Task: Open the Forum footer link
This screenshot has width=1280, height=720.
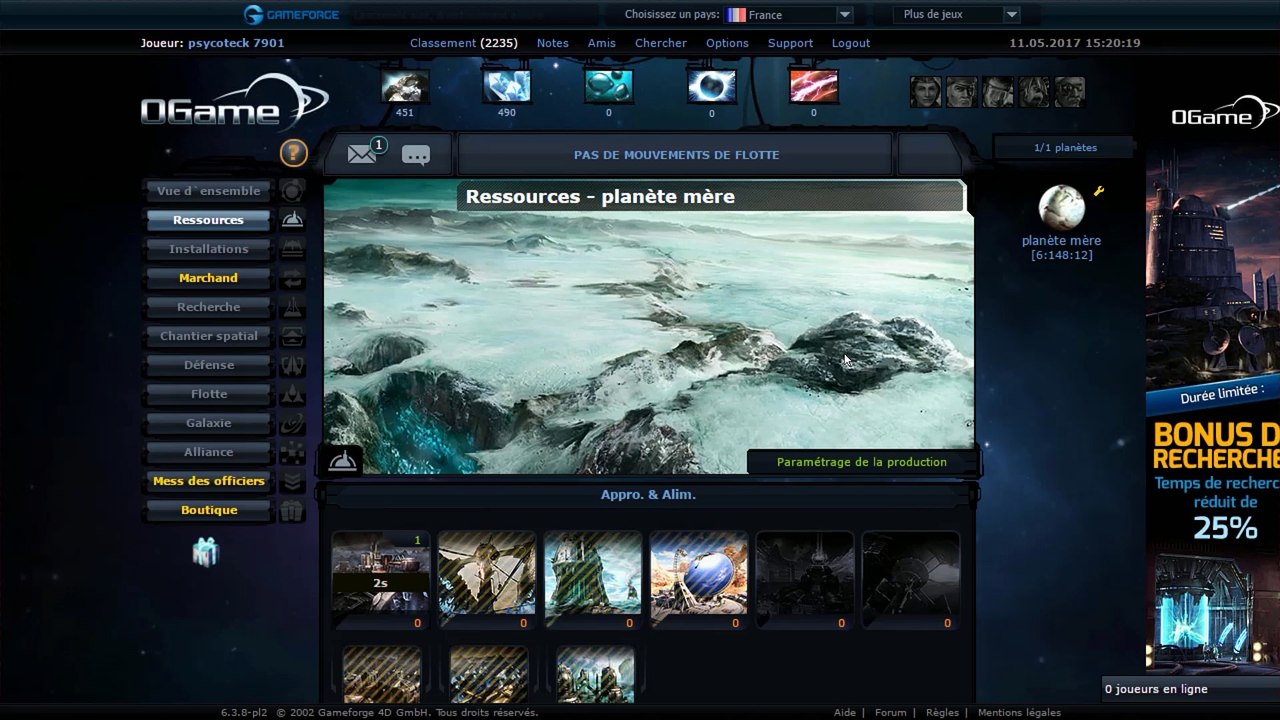Action: (x=891, y=713)
